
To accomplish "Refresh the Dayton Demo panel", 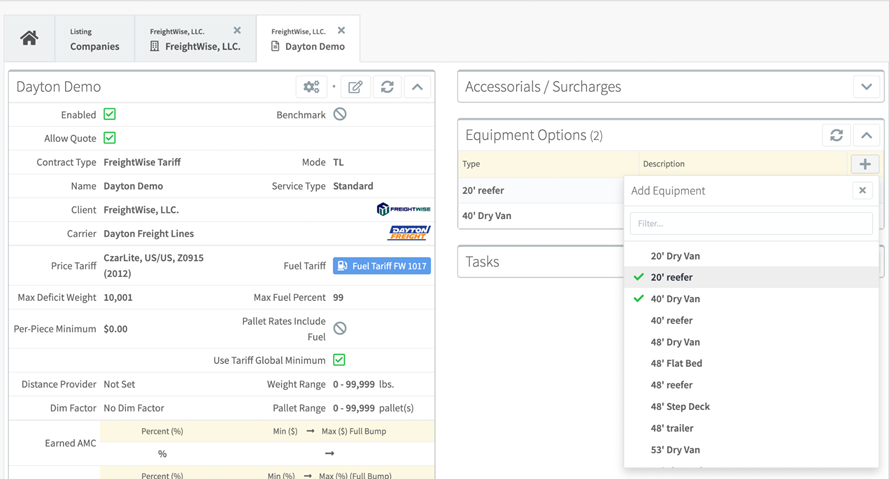I will point(387,87).
